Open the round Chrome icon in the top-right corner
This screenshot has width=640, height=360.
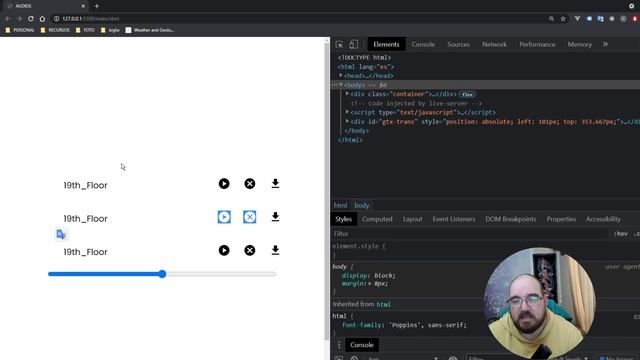pos(631,6)
